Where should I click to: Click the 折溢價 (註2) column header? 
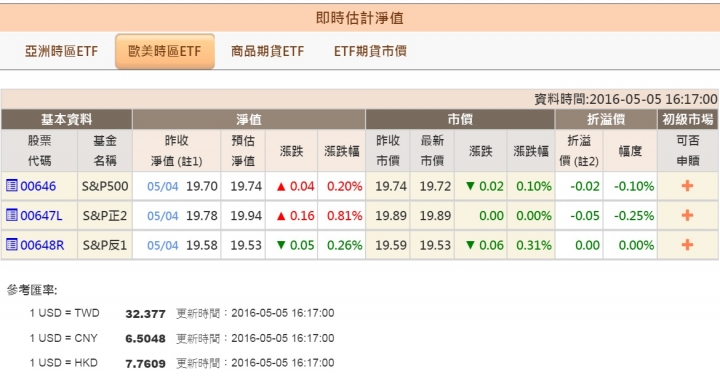point(579,151)
